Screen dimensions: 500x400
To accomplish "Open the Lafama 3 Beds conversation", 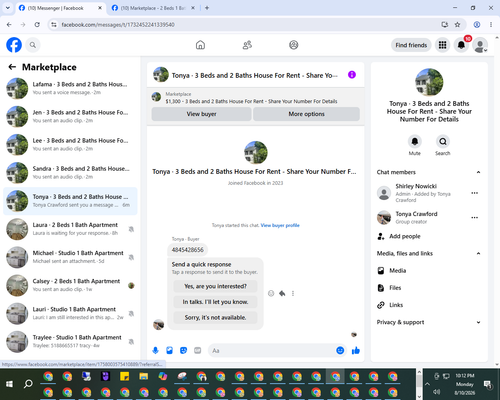I will 70,88.
